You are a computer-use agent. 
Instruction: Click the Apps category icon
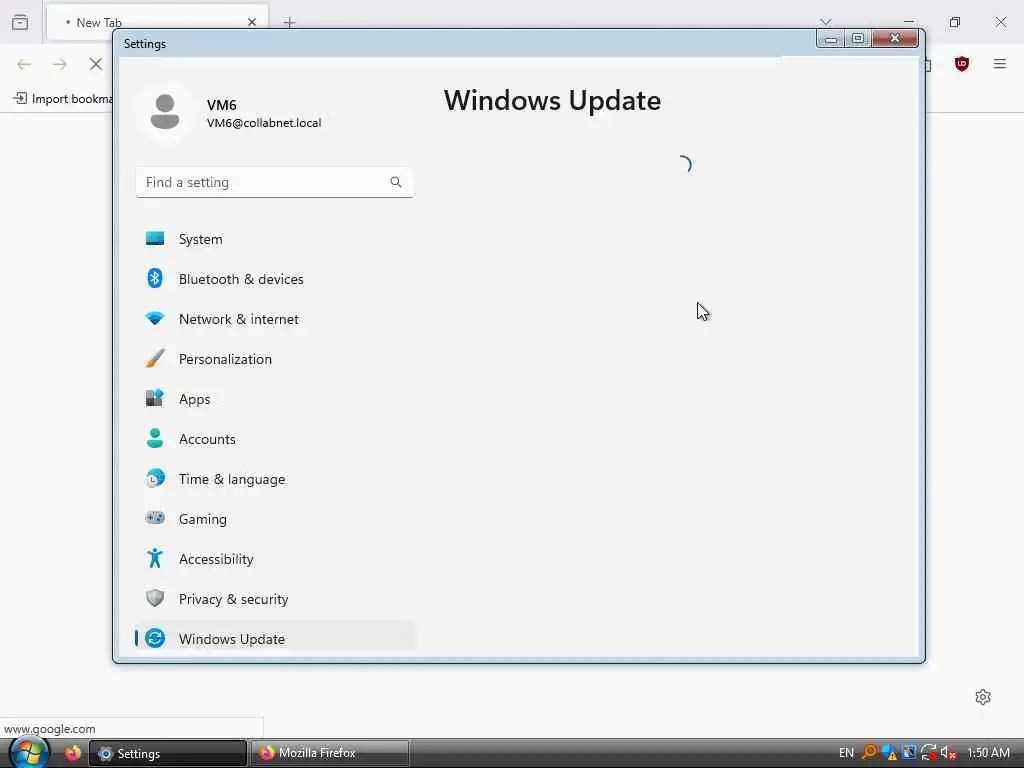(155, 398)
